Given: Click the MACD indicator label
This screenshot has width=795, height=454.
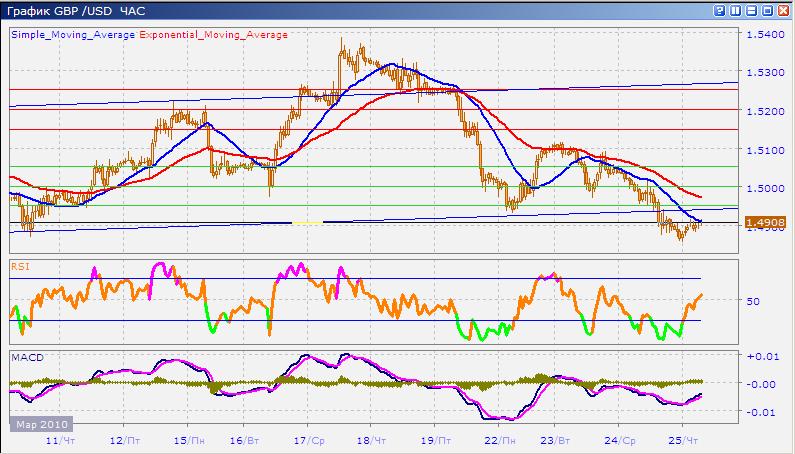Looking at the screenshot, I should [27, 357].
